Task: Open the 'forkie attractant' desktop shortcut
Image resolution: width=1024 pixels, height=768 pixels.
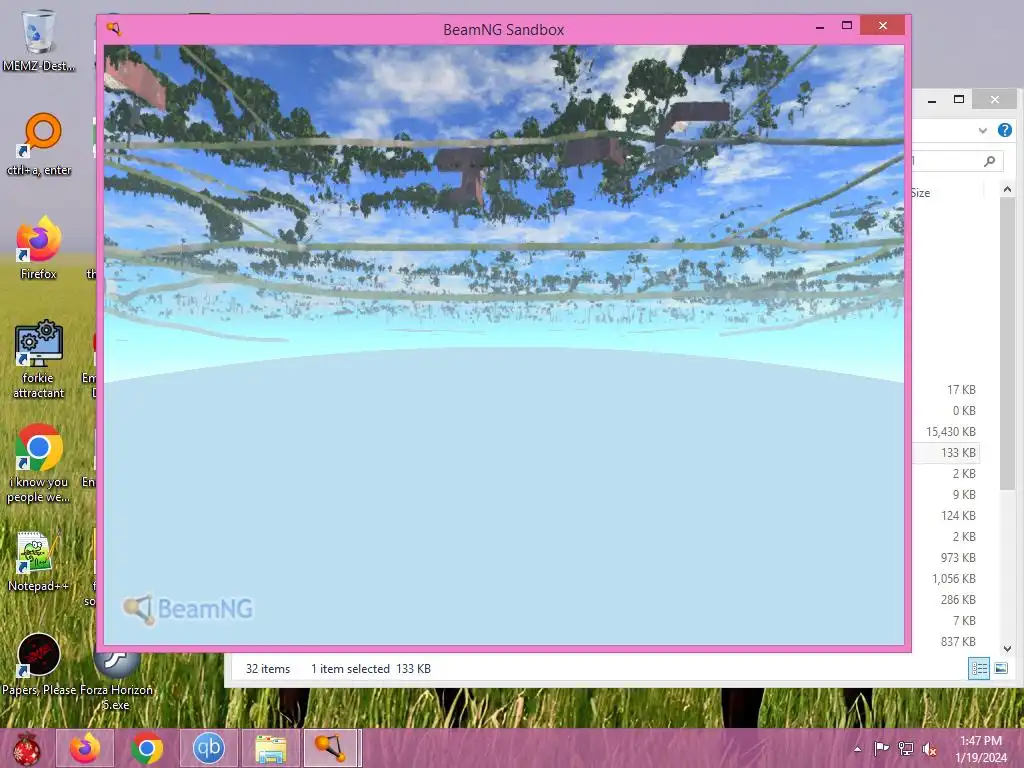Action: [x=39, y=359]
